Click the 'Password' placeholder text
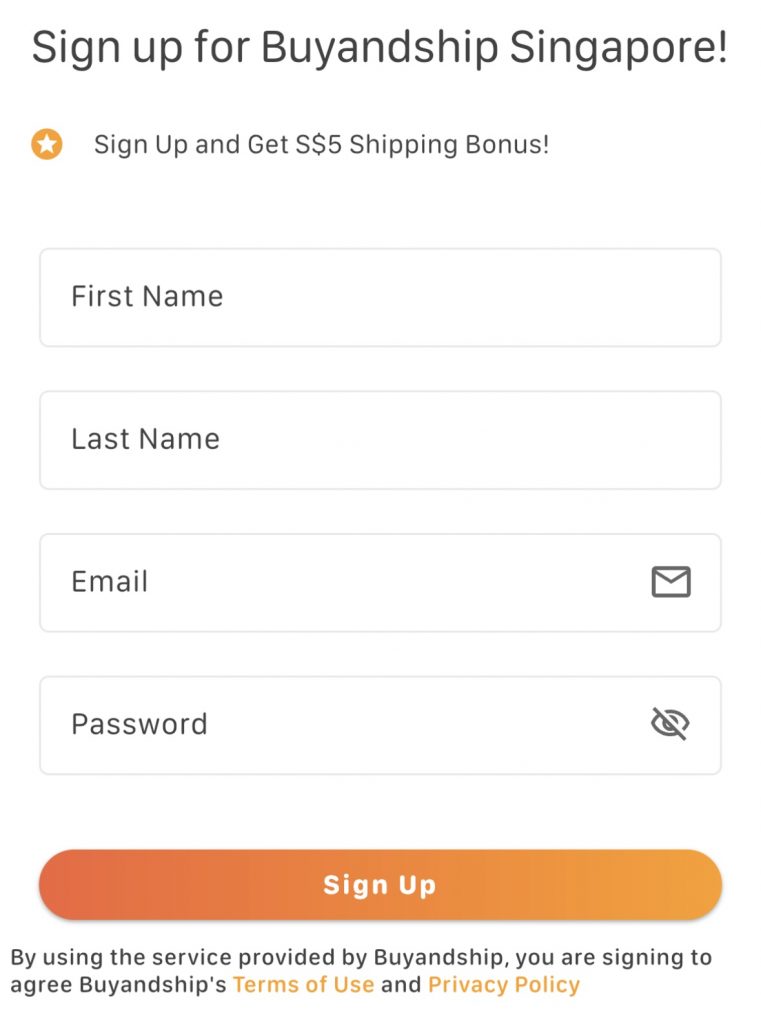761x1024 pixels. pos(139,724)
